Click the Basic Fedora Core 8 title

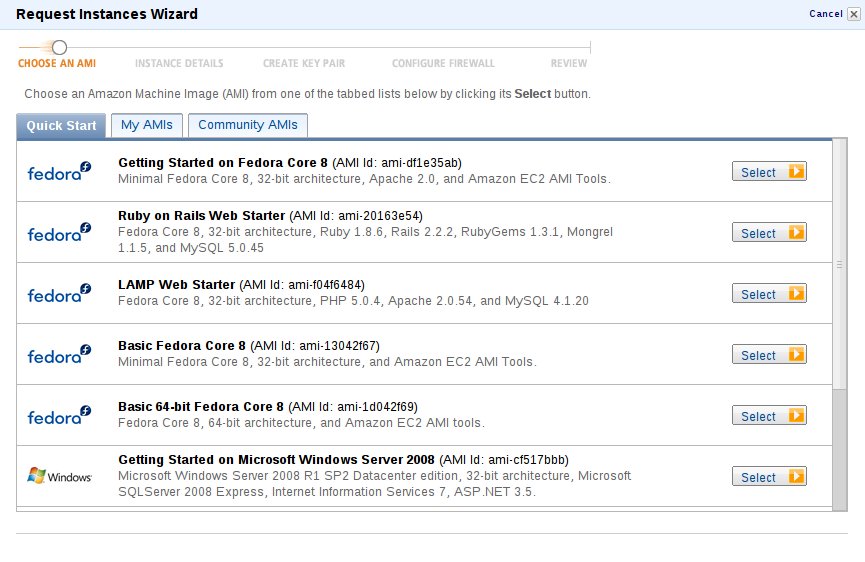click(181, 346)
